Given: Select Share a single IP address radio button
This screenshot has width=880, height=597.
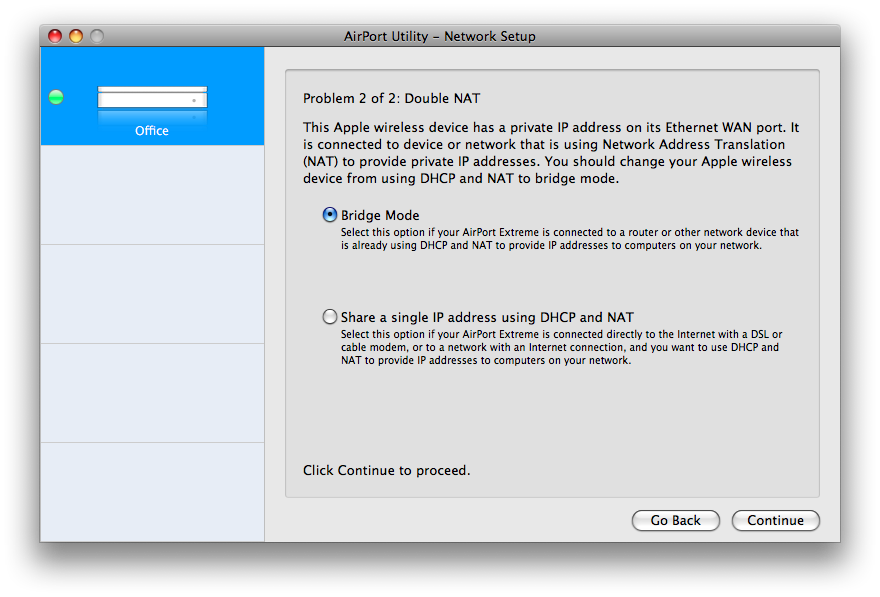Looking at the screenshot, I should 330,316.
